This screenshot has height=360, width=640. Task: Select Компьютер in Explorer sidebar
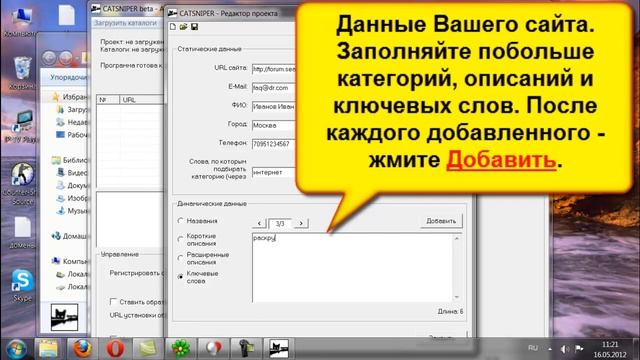tap(69, 261)
